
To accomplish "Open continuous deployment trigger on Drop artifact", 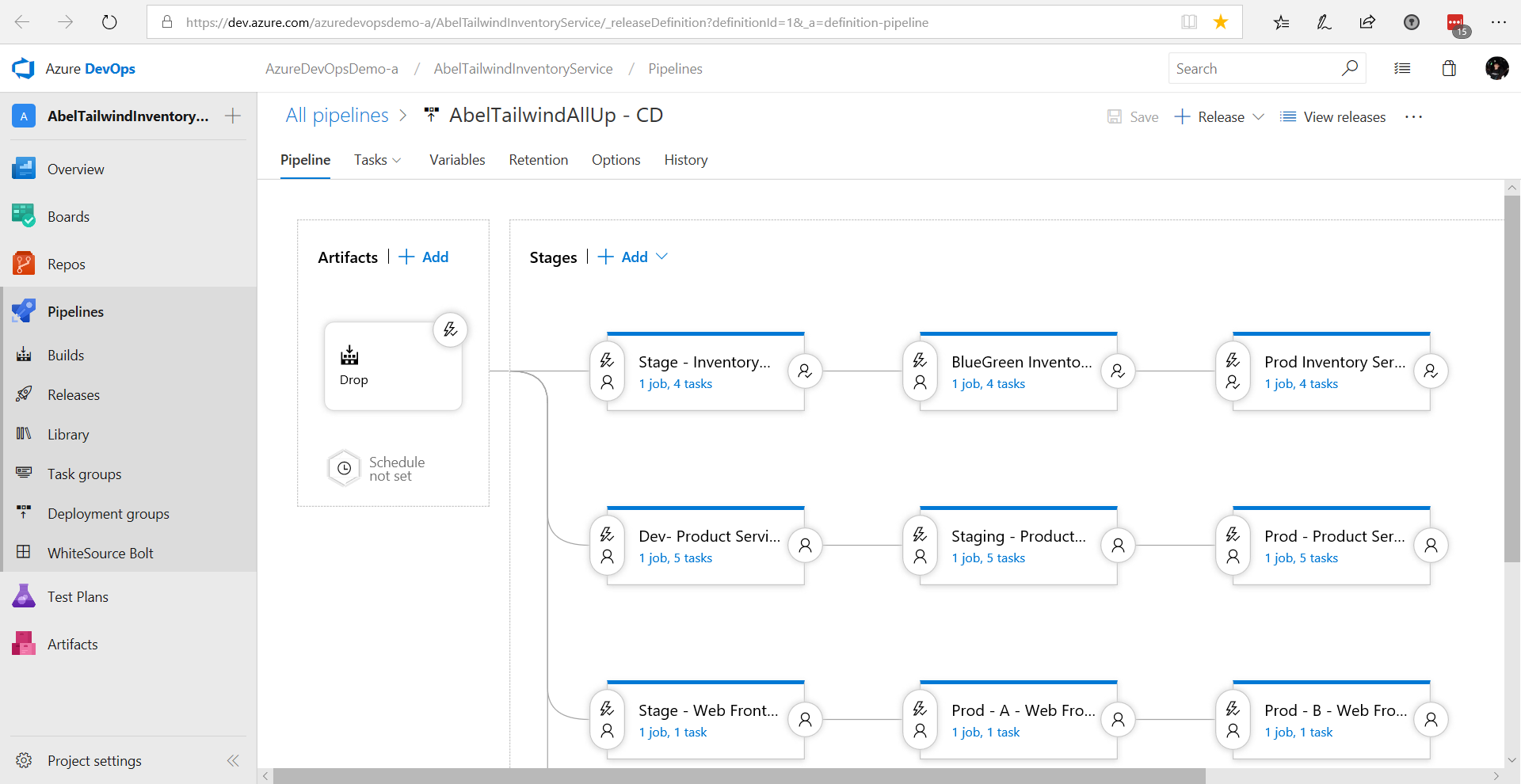I will 450,329.
